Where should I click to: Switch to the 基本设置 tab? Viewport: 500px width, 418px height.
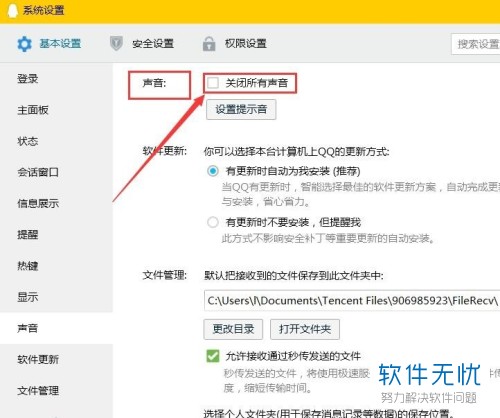(60, 44)
